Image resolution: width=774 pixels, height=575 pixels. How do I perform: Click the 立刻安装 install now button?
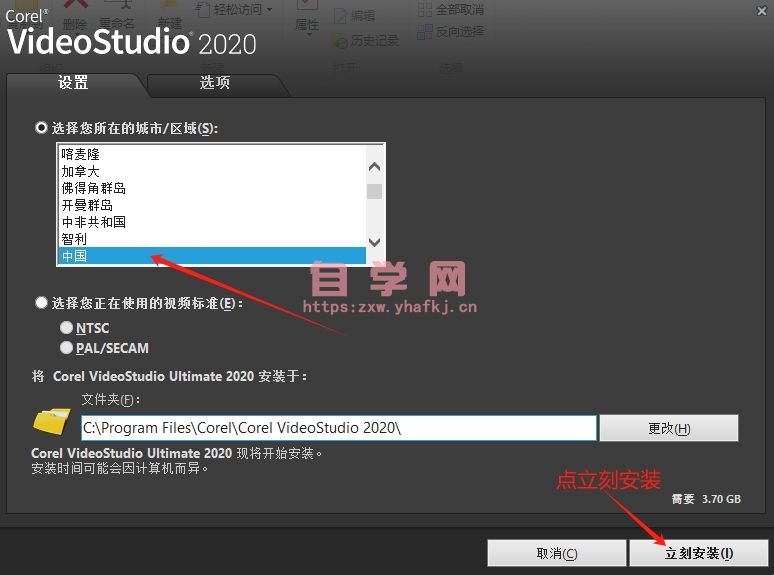pyautogui.click(x=699, y=553)
